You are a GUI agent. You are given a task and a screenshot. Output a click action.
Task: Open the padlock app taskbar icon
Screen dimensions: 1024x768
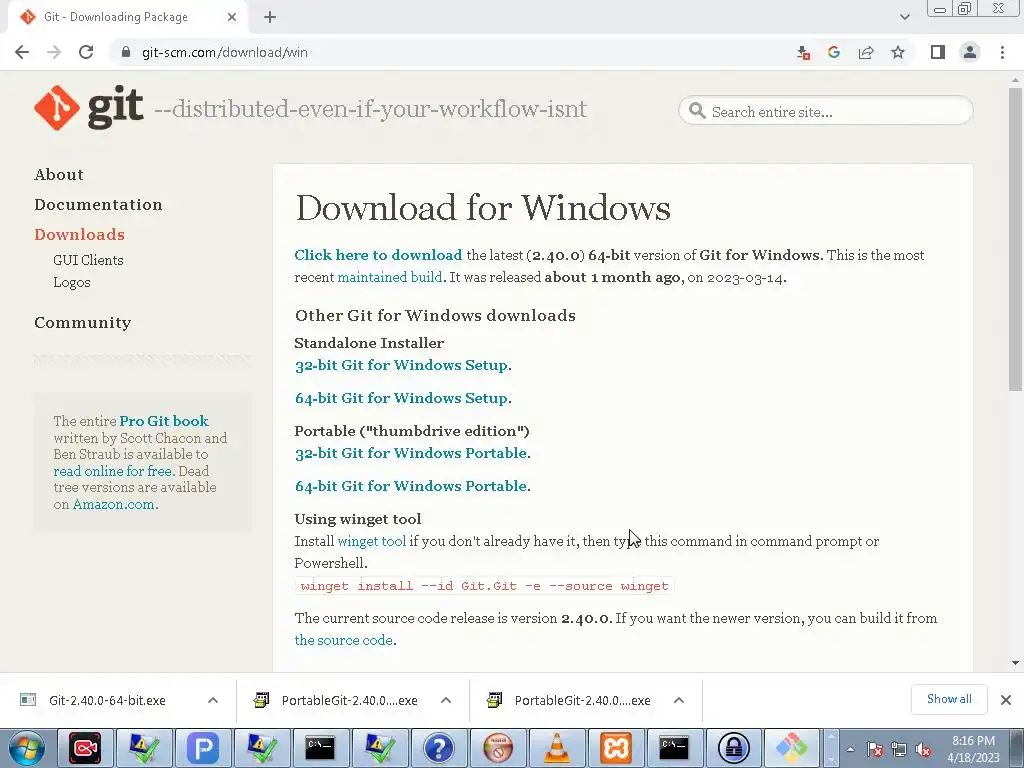pos(733,748)
